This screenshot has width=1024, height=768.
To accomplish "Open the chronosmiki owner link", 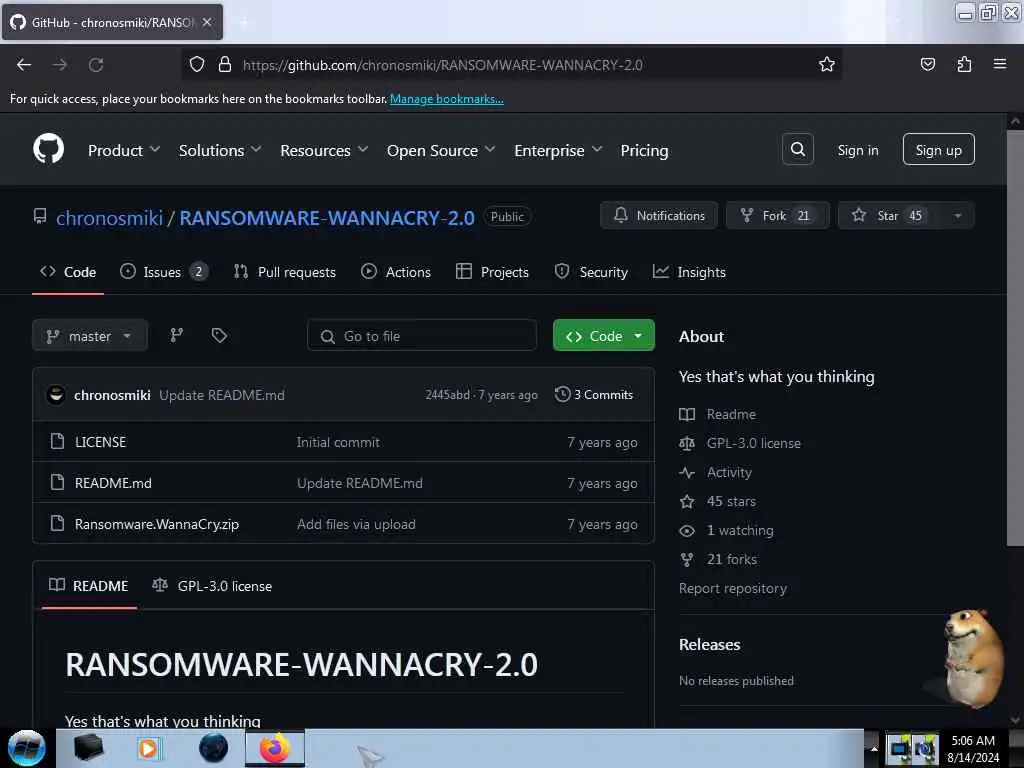I will tap(109, 217).
